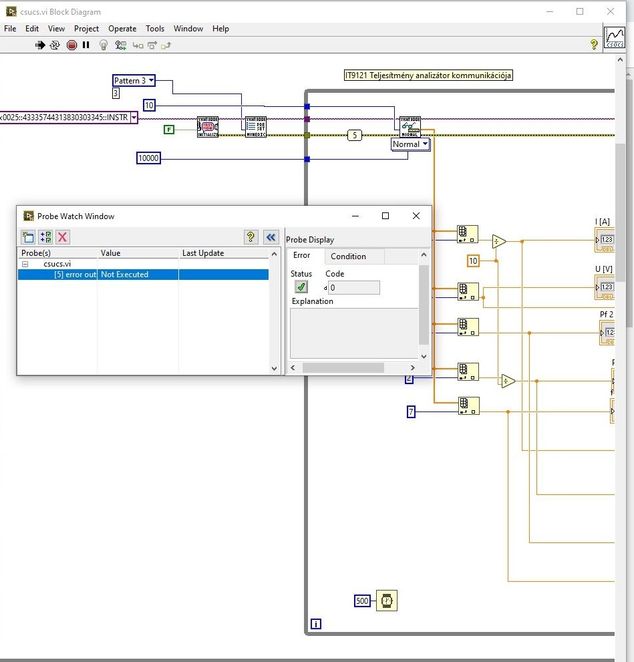Screen dimensions: 634x662
Task: Open the Operate menu
Action: coord(122,29)
